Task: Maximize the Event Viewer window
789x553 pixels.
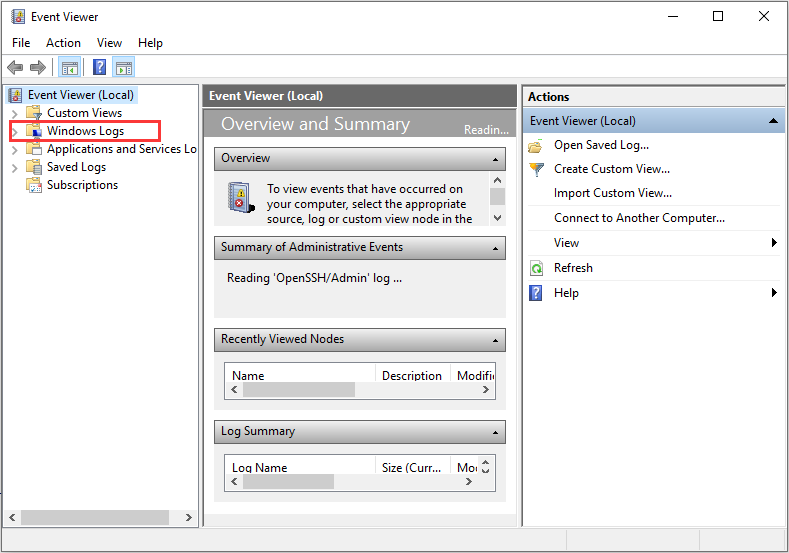Action: click(x=718, y=16)
